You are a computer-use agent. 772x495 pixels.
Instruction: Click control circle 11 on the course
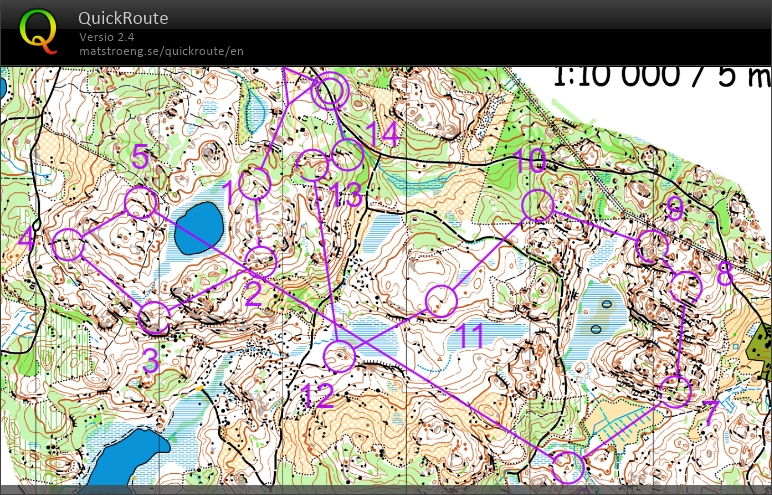(441, 300)
